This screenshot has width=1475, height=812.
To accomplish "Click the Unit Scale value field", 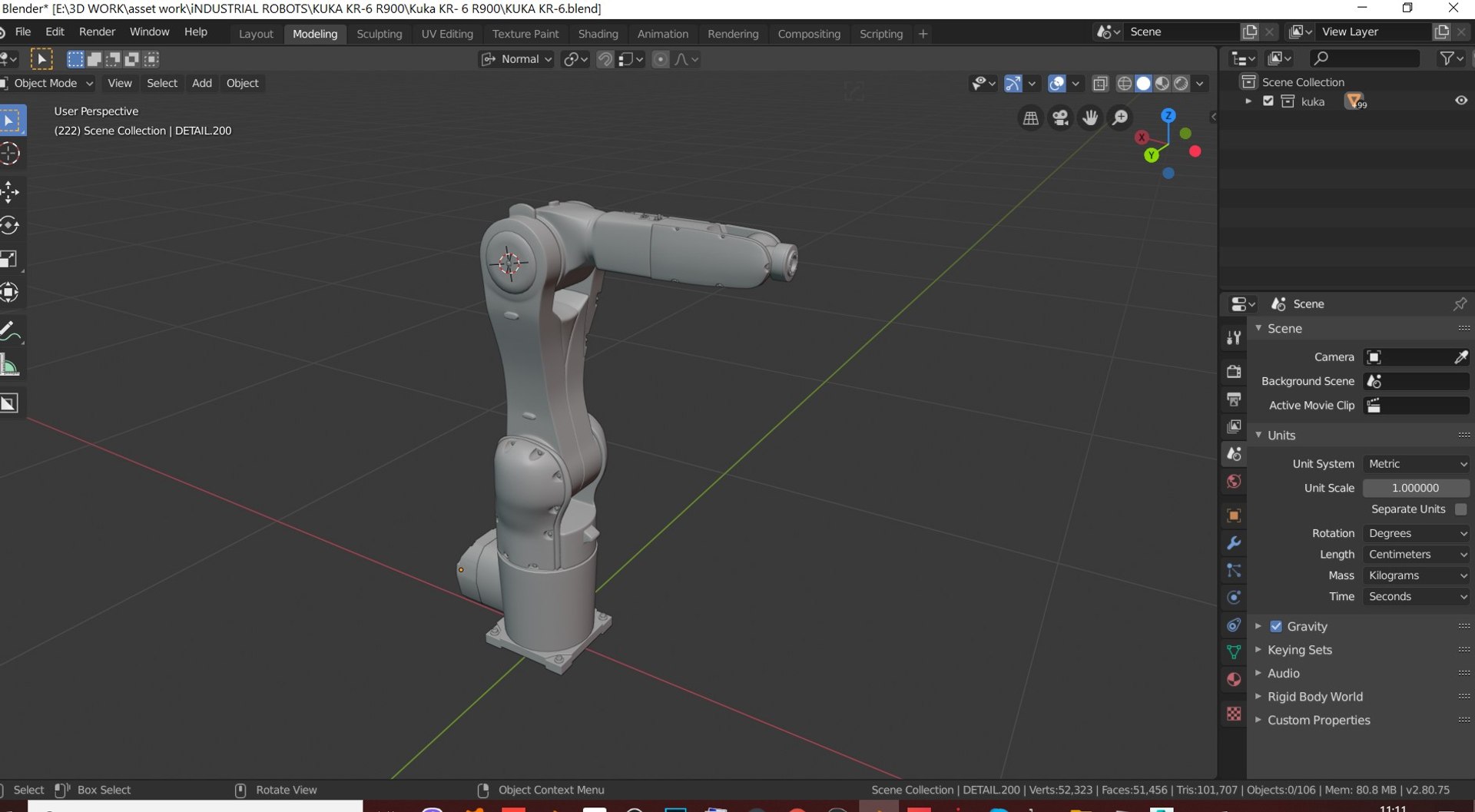I will tap(1416, 488).
